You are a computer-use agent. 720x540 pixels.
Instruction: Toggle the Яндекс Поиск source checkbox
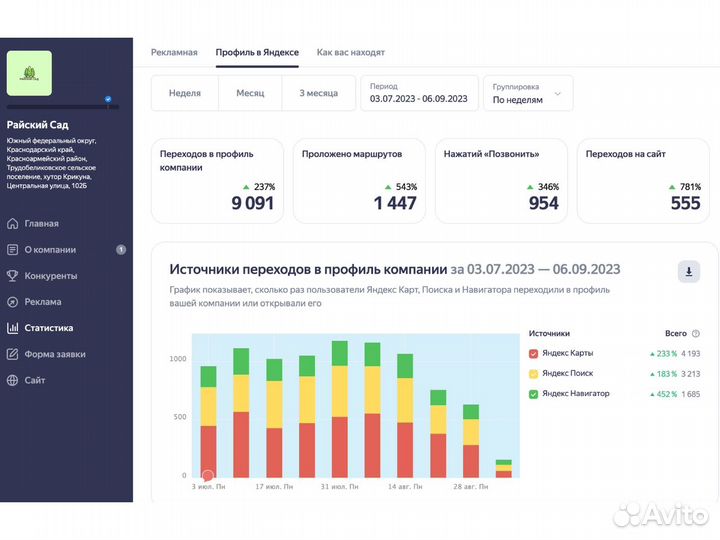(533, 374)
